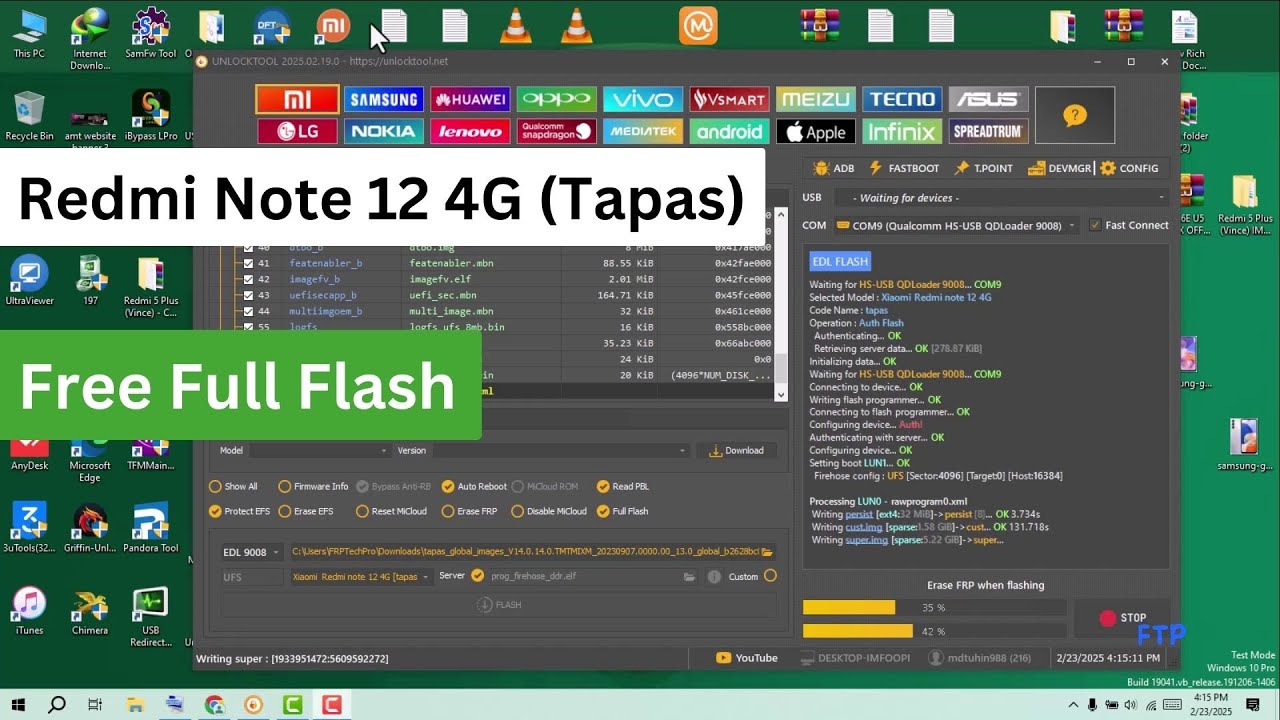Select the Custom firehose radio
This screenshot has width=1280, height=720.
pyautogui.click(x=770, y=576)
